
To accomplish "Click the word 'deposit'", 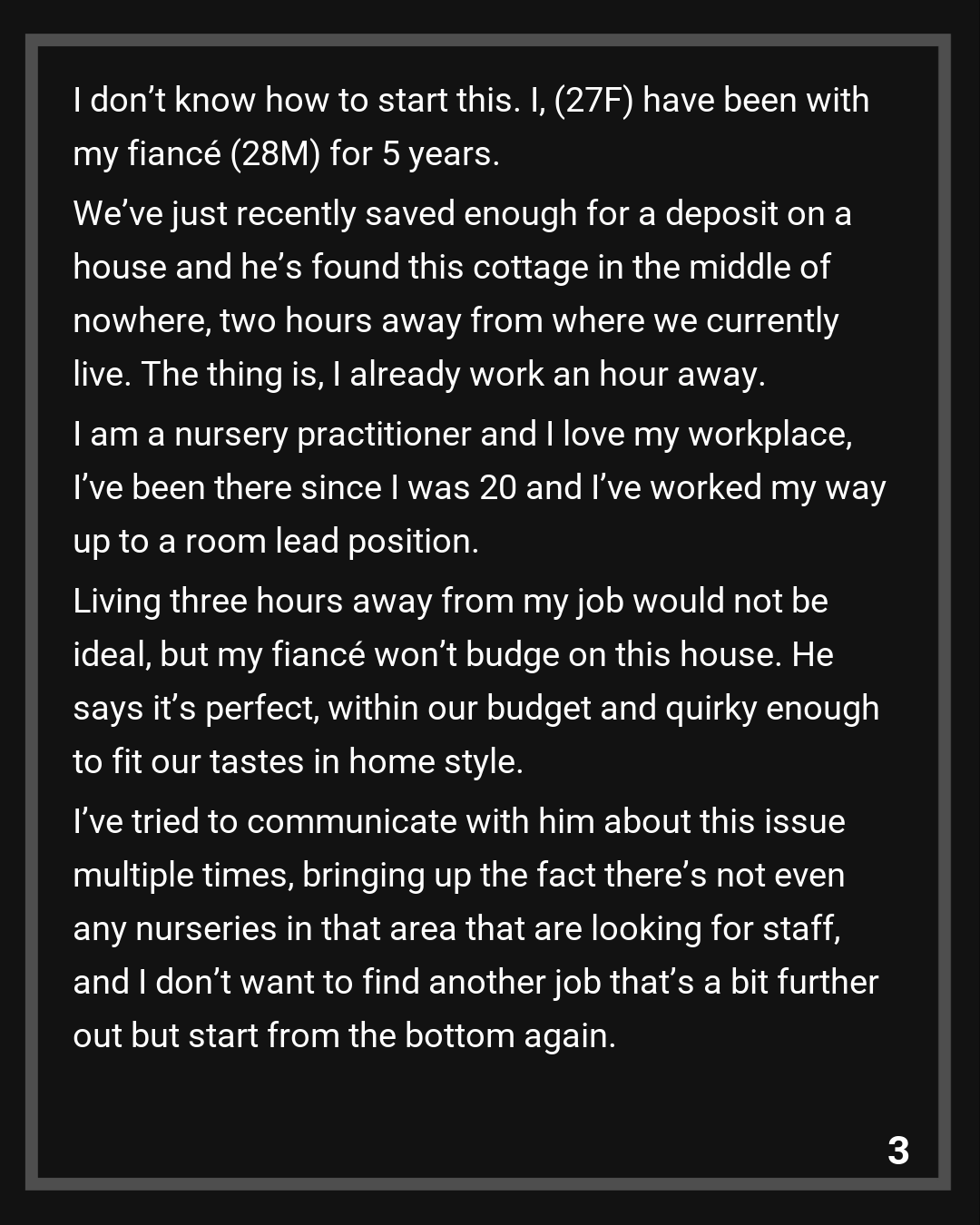I will [x=721, y=213].
